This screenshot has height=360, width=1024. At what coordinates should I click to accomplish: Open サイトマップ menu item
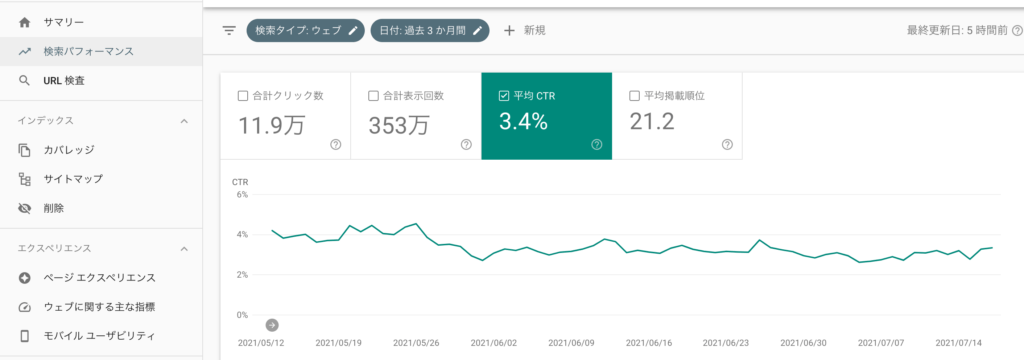(101, 179)
